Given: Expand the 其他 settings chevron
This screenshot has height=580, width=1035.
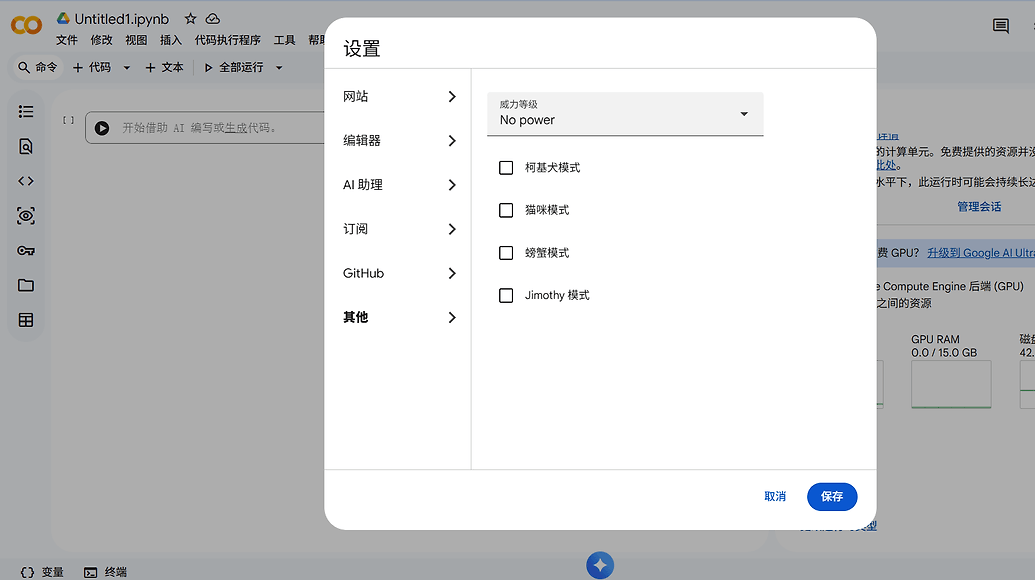Looking at the screenshot, I should click(452, 317).
